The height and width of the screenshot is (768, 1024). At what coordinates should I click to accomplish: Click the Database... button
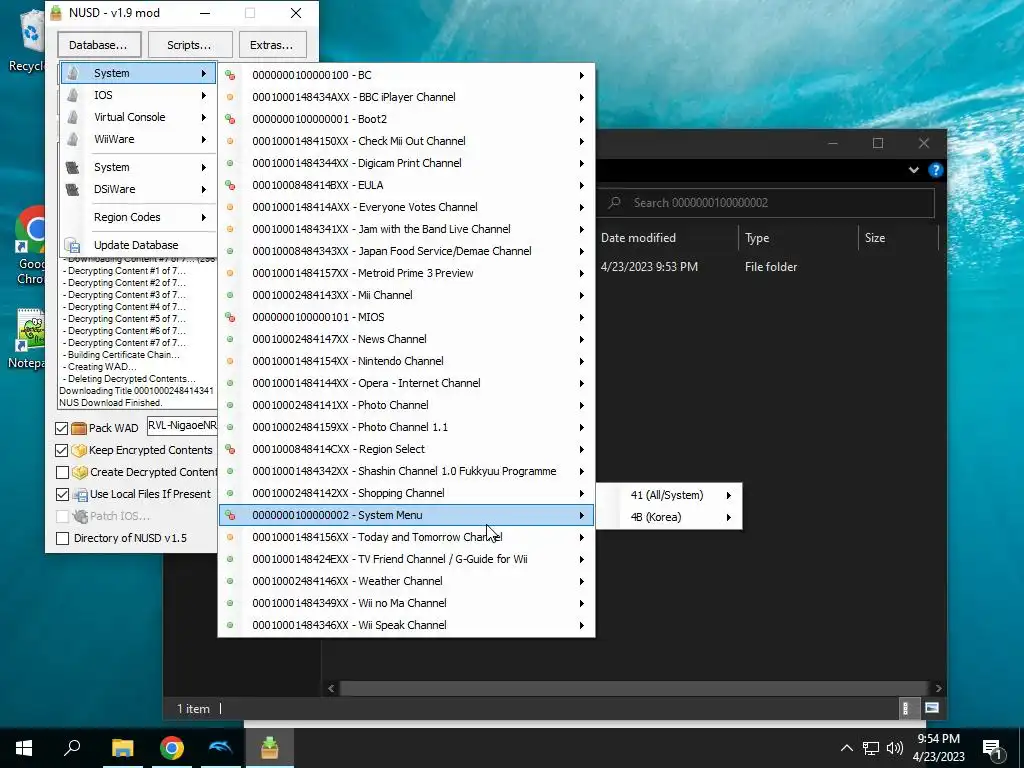[x=99, y=45]
